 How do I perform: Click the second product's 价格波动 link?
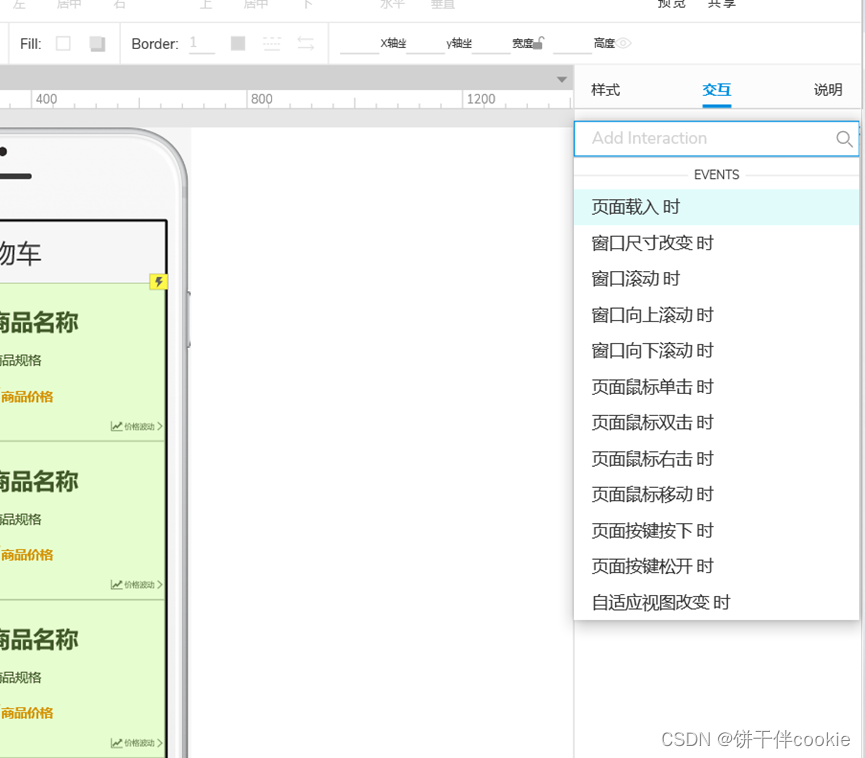pos(136,585)
